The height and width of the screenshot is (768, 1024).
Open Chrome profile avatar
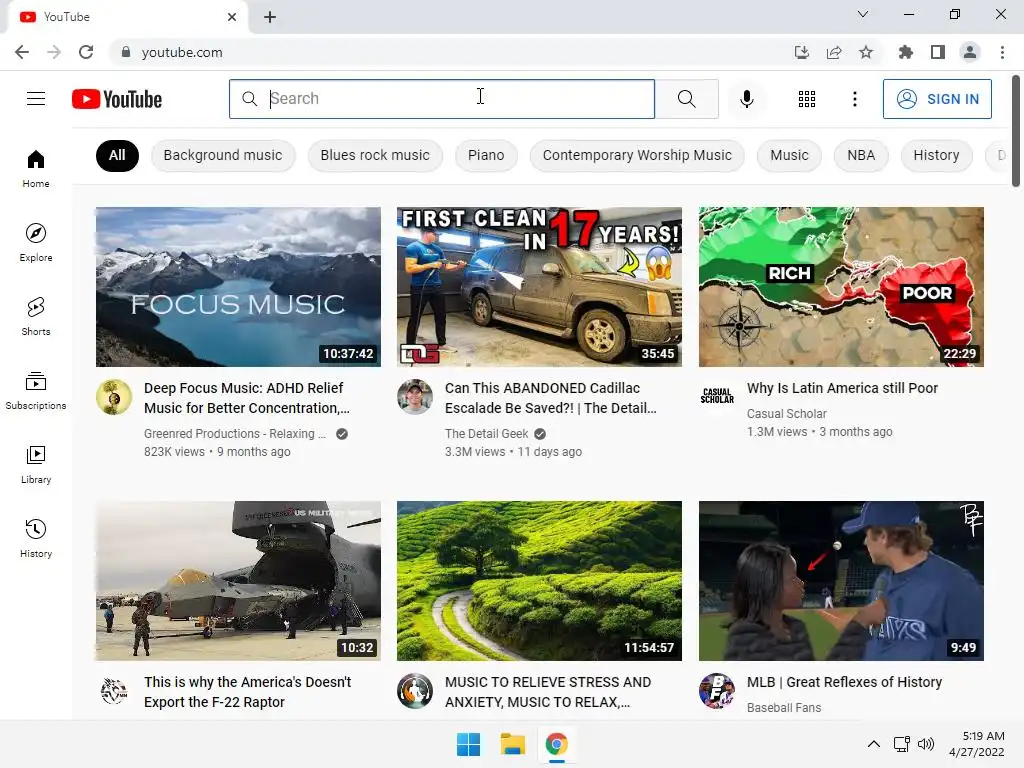tap(970, 52)
